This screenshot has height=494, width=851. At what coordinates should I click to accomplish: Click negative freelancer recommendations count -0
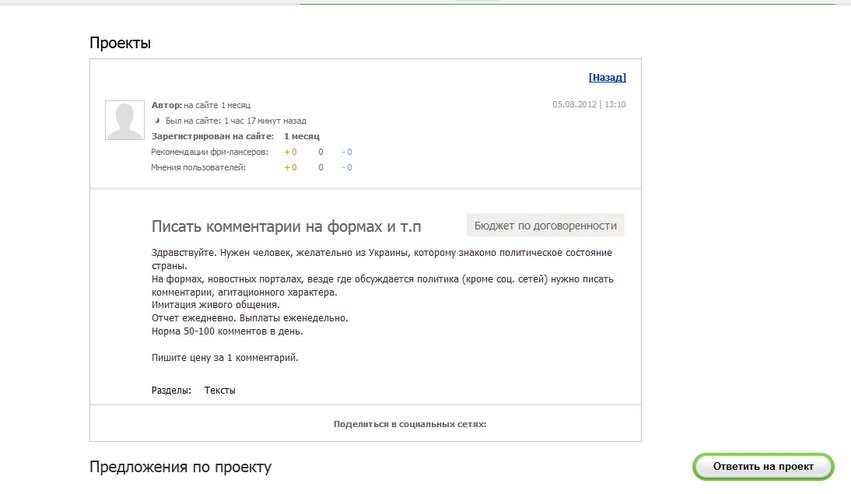[x=346, y=152]
